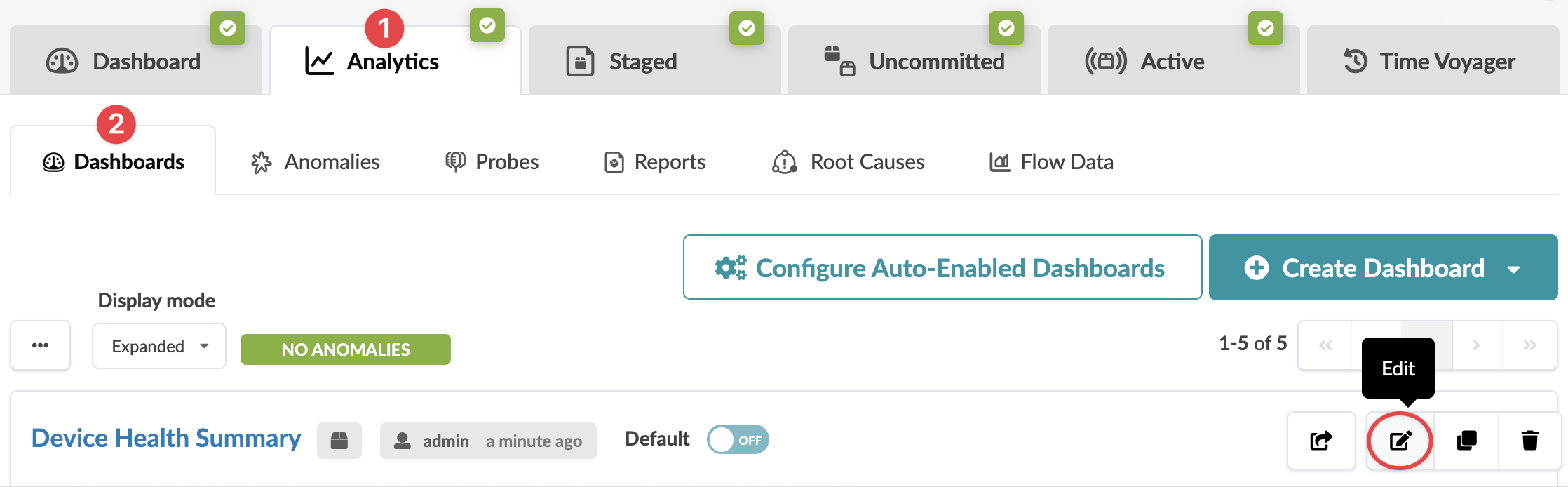Click the duplicate dashboard copy icon

1466,441
